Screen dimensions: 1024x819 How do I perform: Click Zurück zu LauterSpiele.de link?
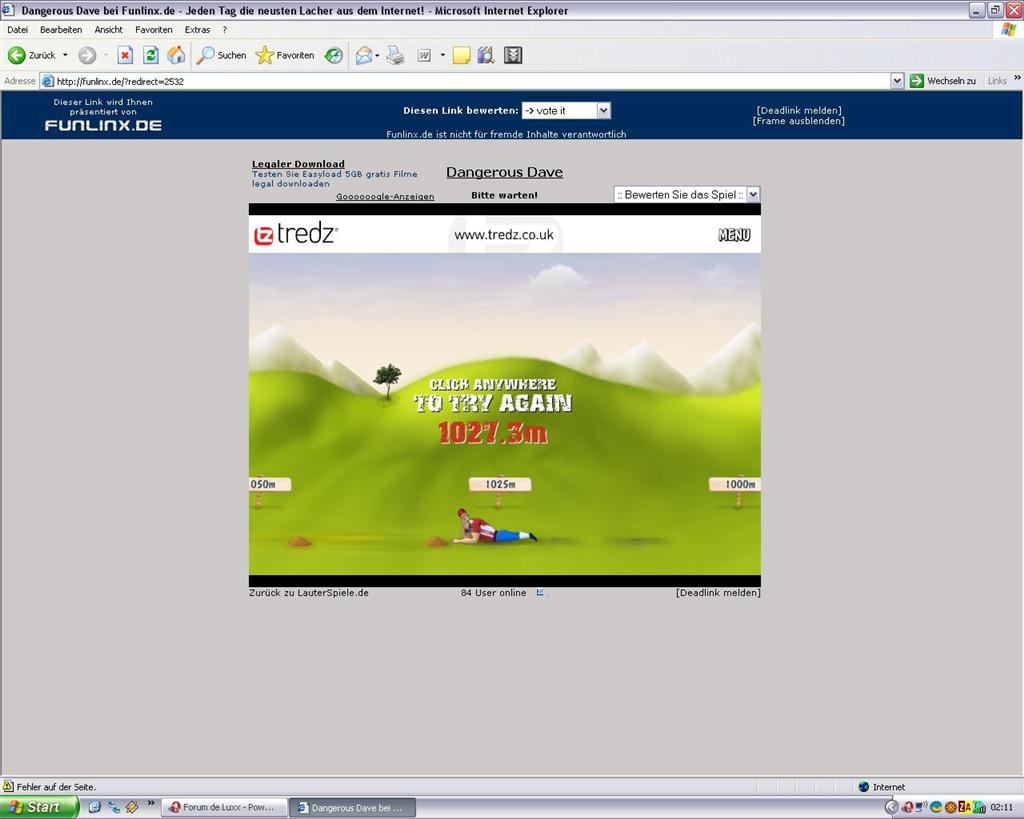308,593
